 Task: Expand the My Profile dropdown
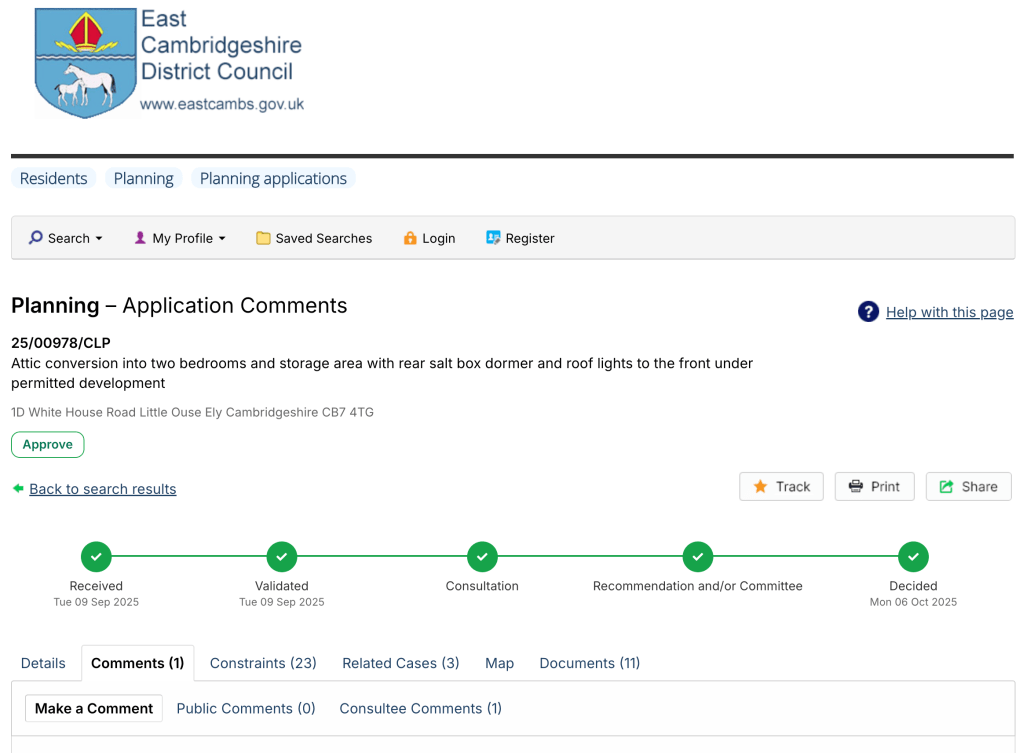[x=180, y=238]
